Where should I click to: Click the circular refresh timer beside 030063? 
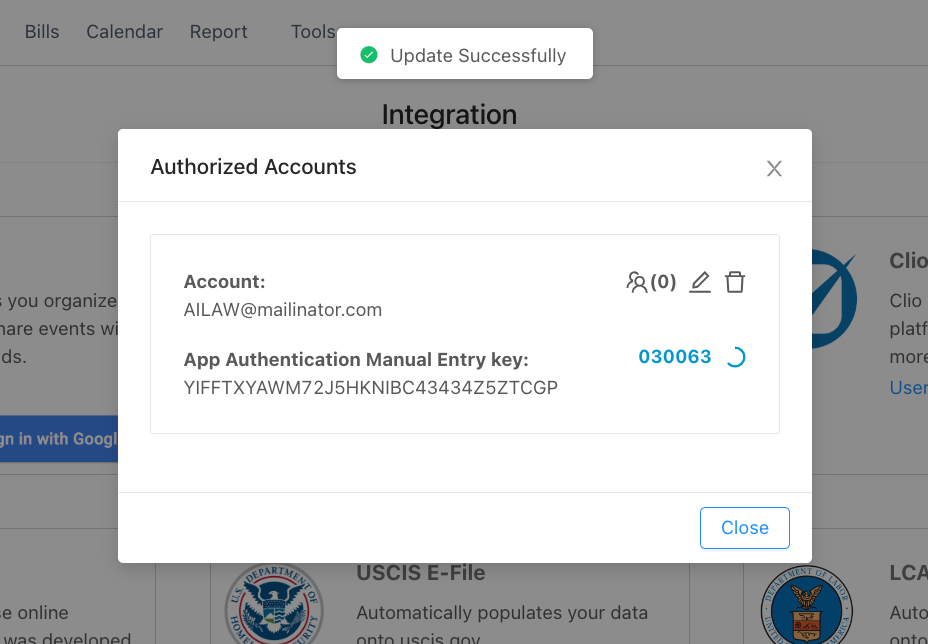pyautogui.click(x=735, y=357)
